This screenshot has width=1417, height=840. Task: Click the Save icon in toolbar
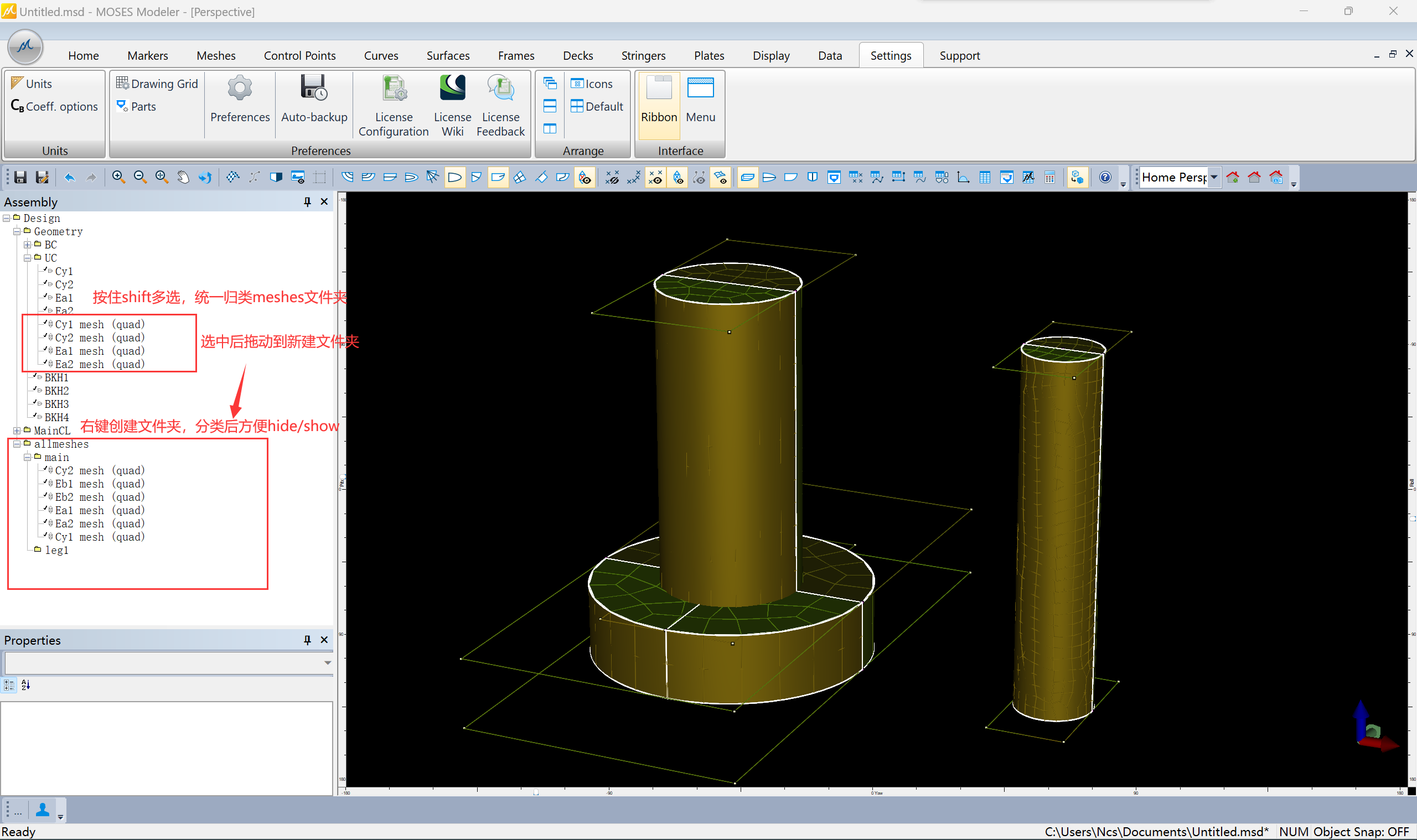[x=20, y=177]
